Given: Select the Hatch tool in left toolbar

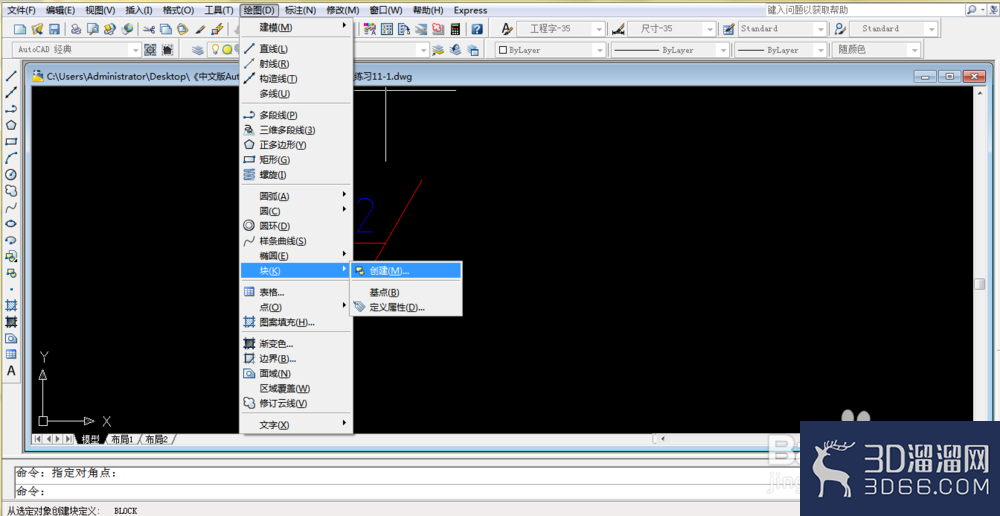Looking at the screenshot, I should [11, 306].
